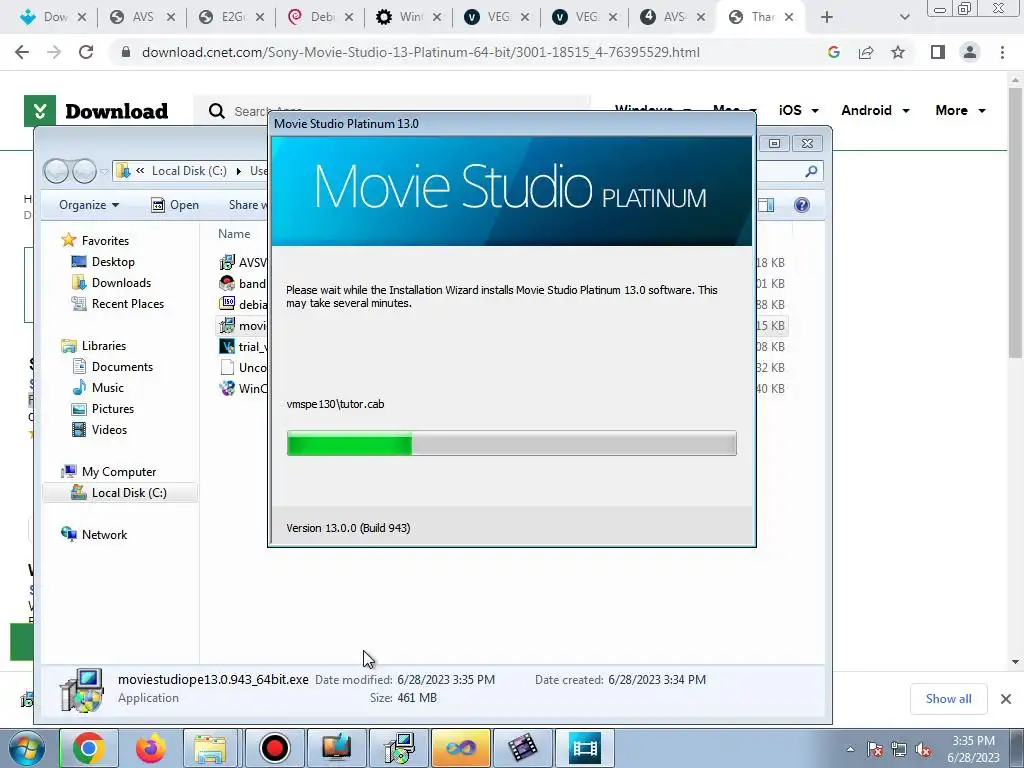1024x768 pixels.
Task: Click Explorer search magnifier icon
Action: point(811,171)
